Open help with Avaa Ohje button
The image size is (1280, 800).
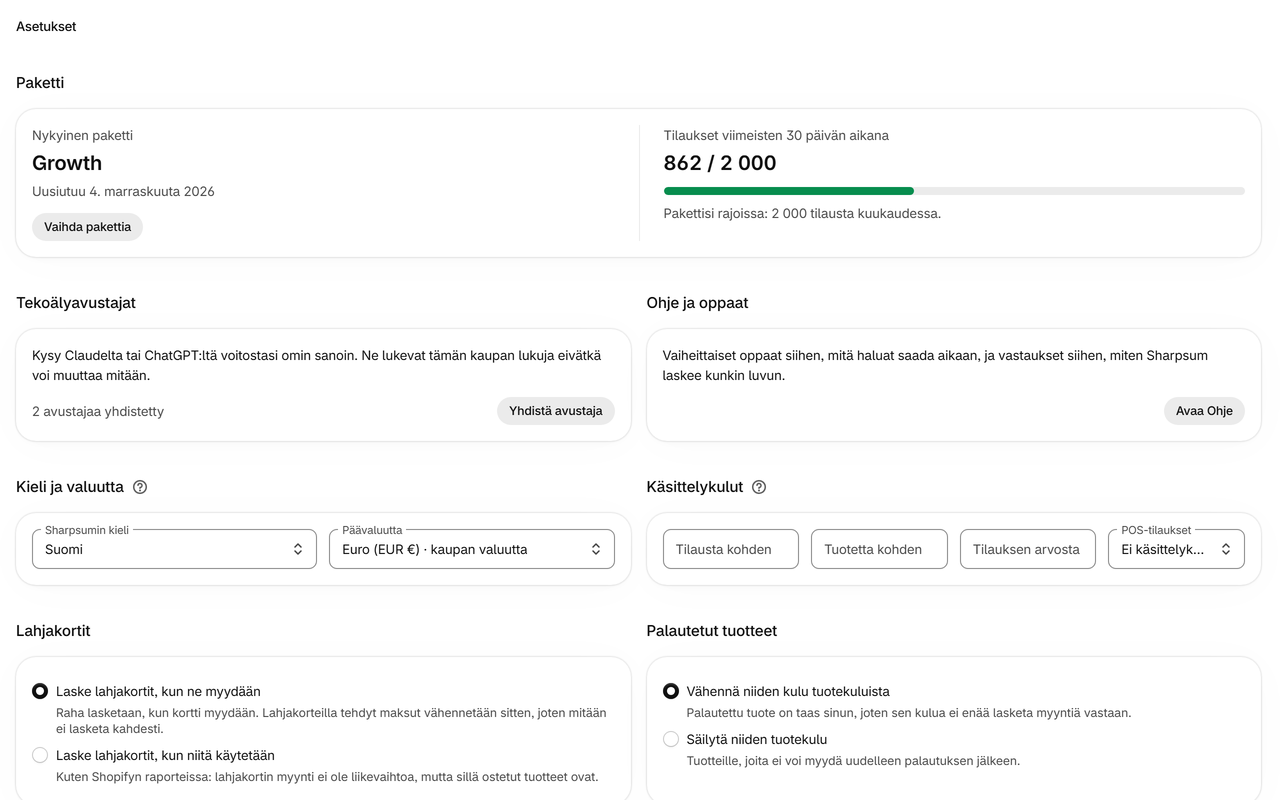point(1204,411)
